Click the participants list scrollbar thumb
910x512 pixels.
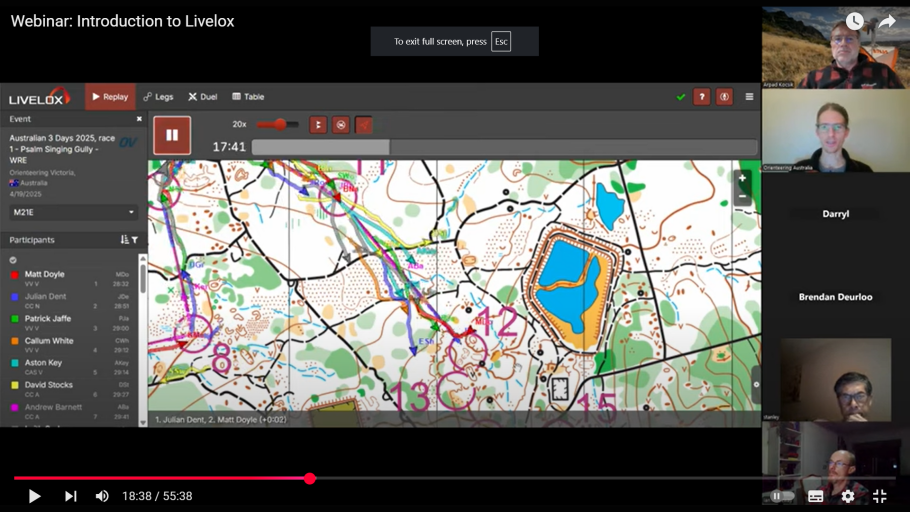[143, 277]
